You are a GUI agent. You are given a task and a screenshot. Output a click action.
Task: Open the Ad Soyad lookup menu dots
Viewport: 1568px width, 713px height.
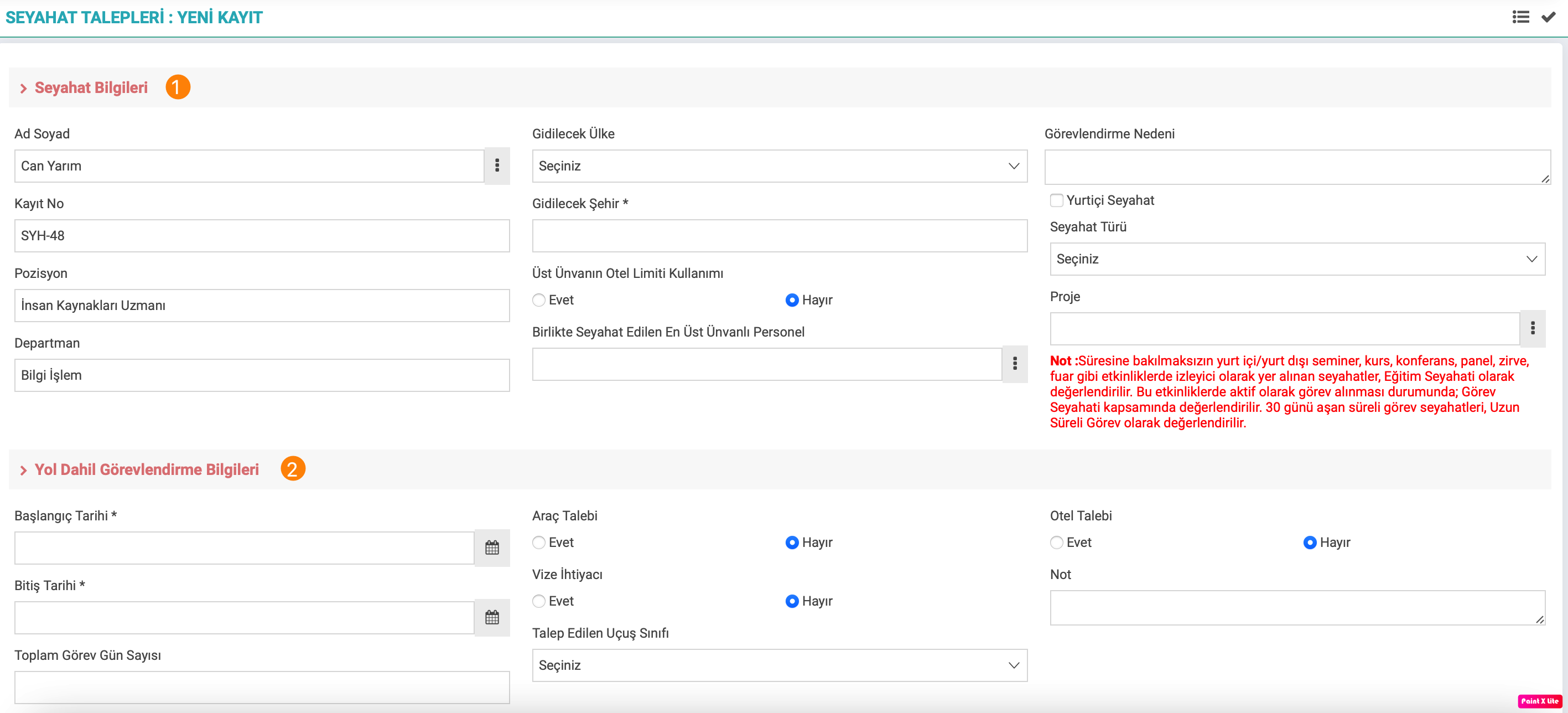[x=497, y=166]
